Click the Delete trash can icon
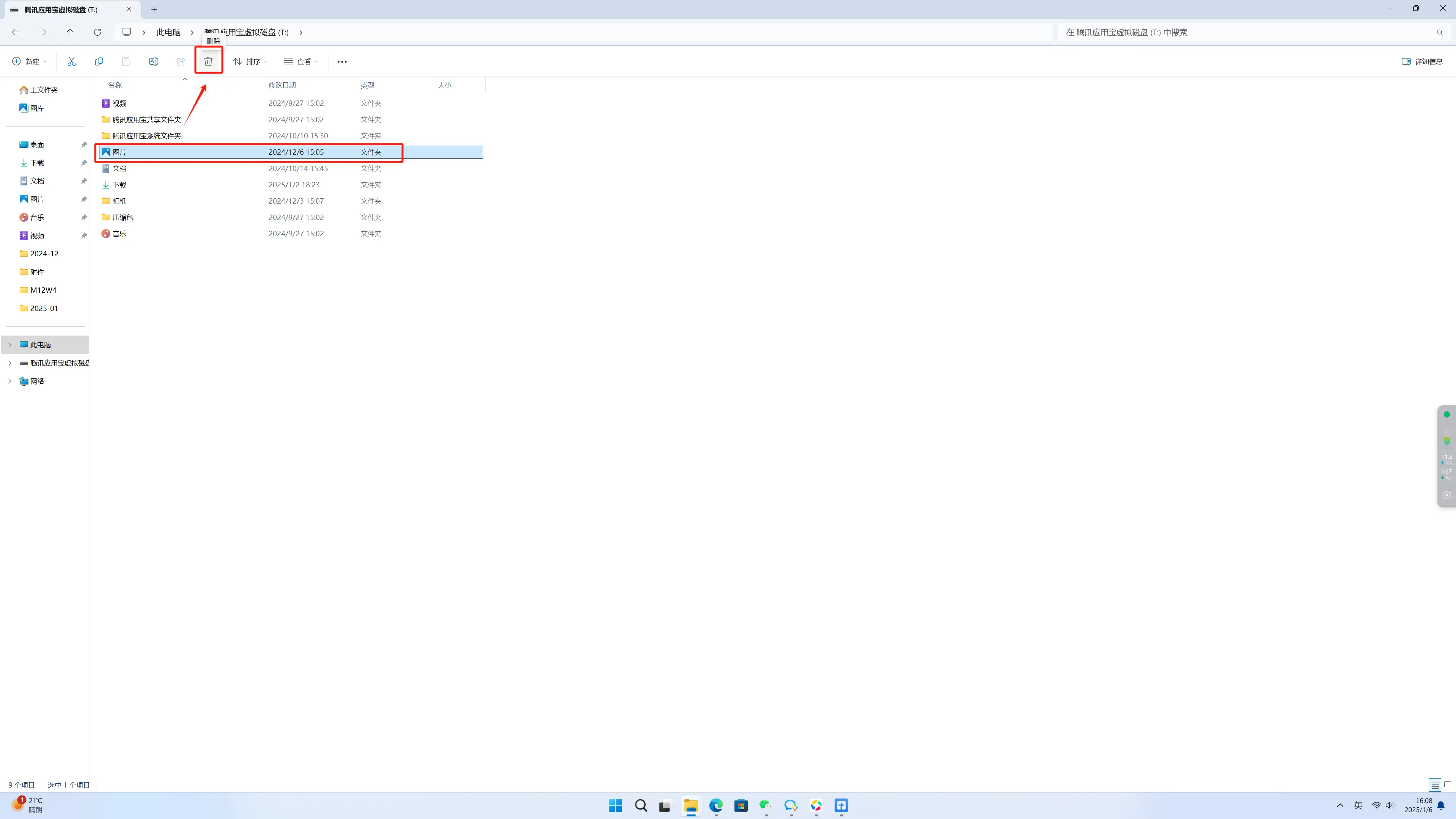Screen dimensions: 1456x819 (x=208, y=61)
